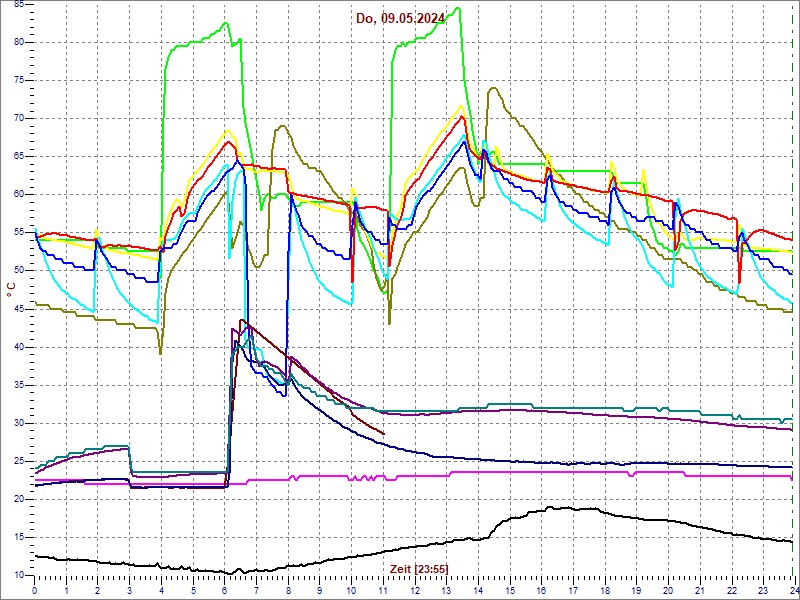The height and width of the screenshot is (600, 800).
Task: Click hour 8 on the time axis
Action: pyautogui.click(x=288, y=590)
